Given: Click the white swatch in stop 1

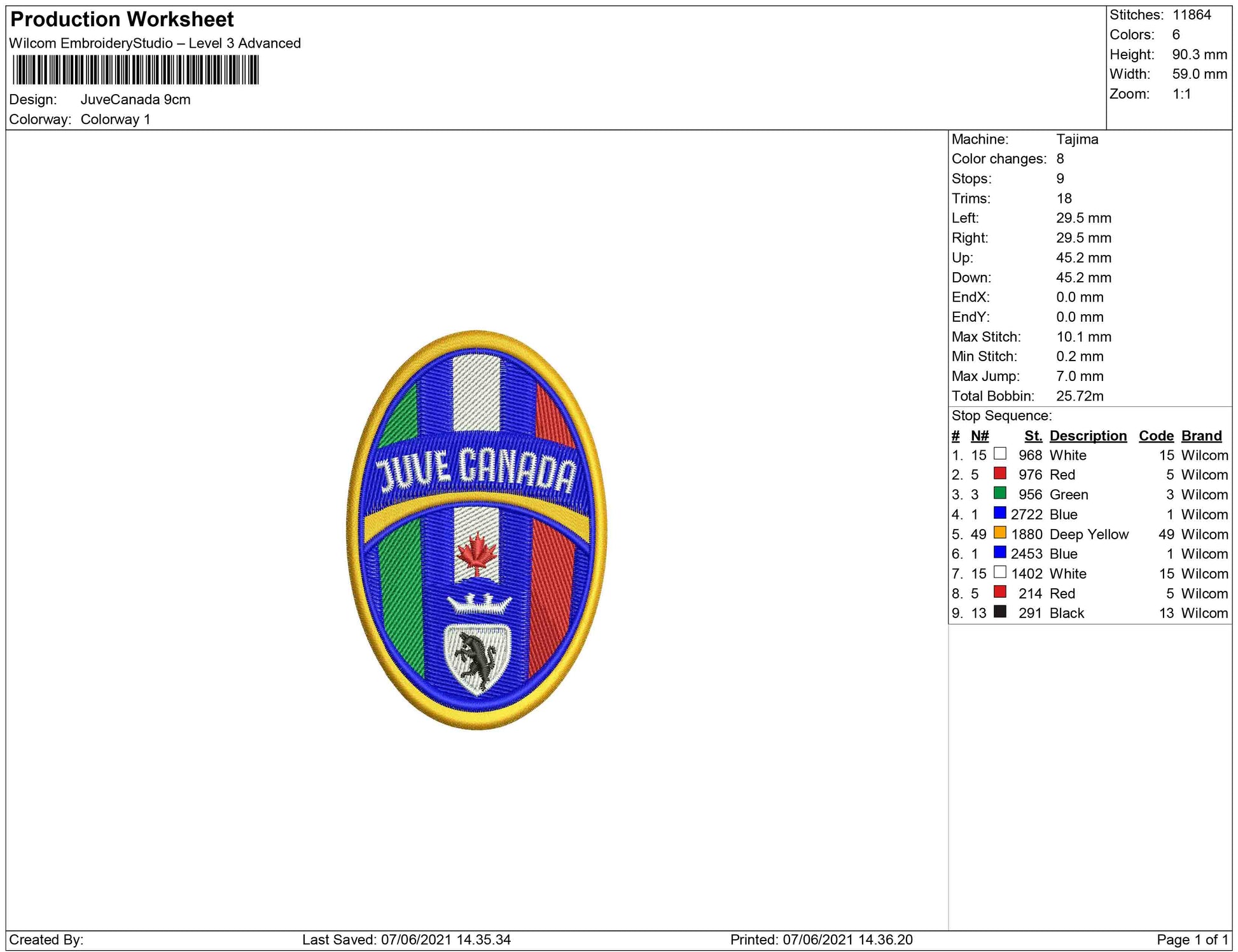Looking at the screenshot, I should tap(1000, 454).
